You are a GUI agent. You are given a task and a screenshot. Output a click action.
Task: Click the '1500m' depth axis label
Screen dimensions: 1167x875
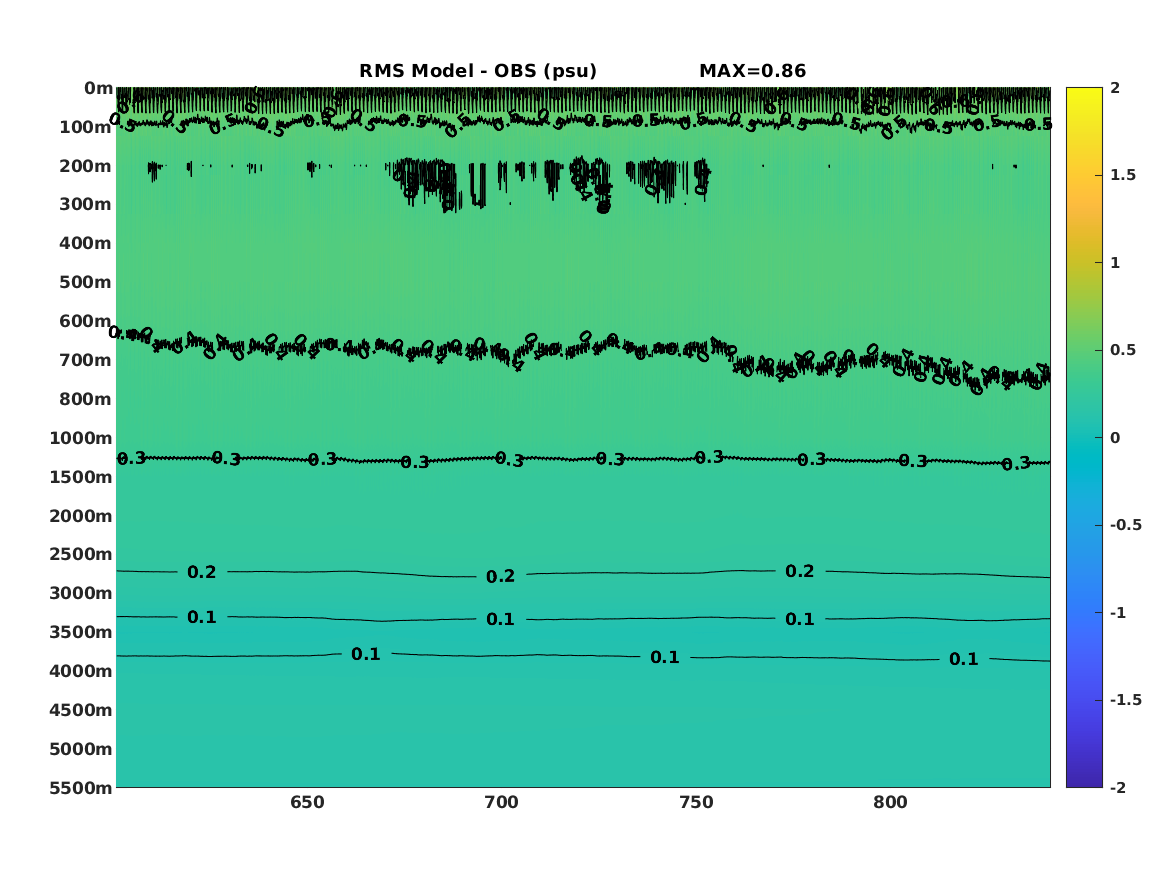(x=81, y=477)
